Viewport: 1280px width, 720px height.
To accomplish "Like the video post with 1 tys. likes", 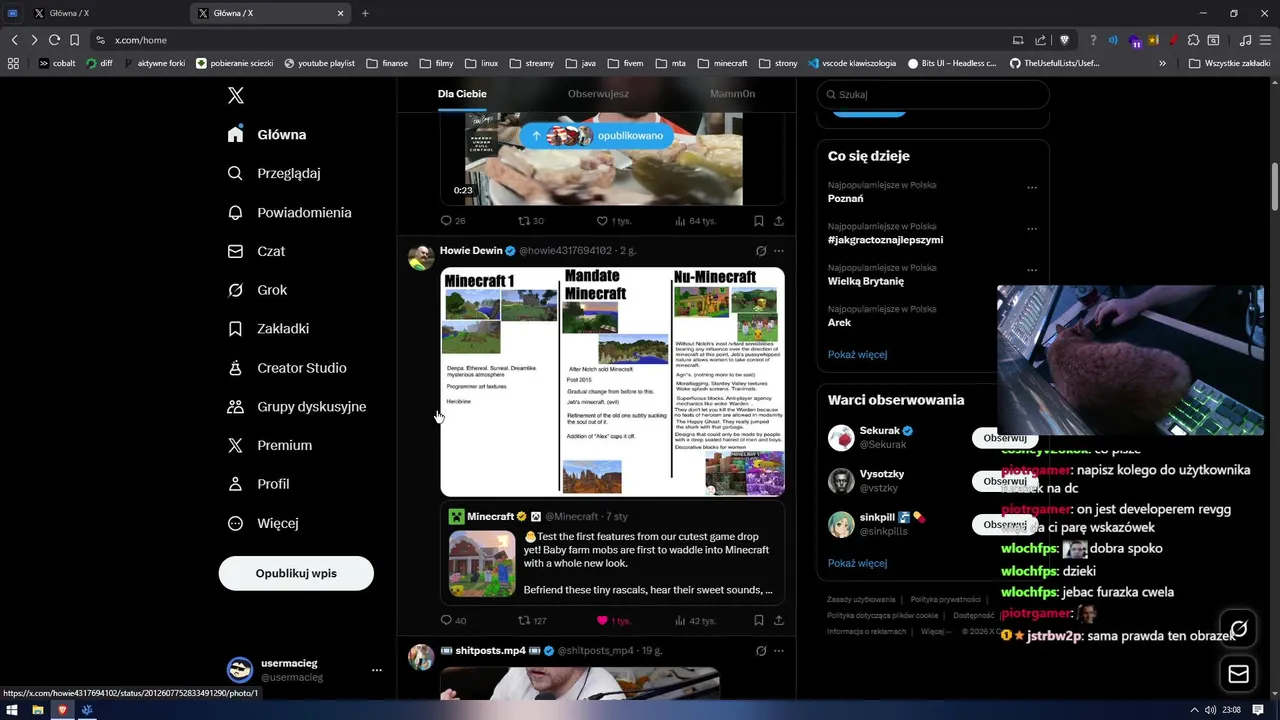I will tap(615, 220).
